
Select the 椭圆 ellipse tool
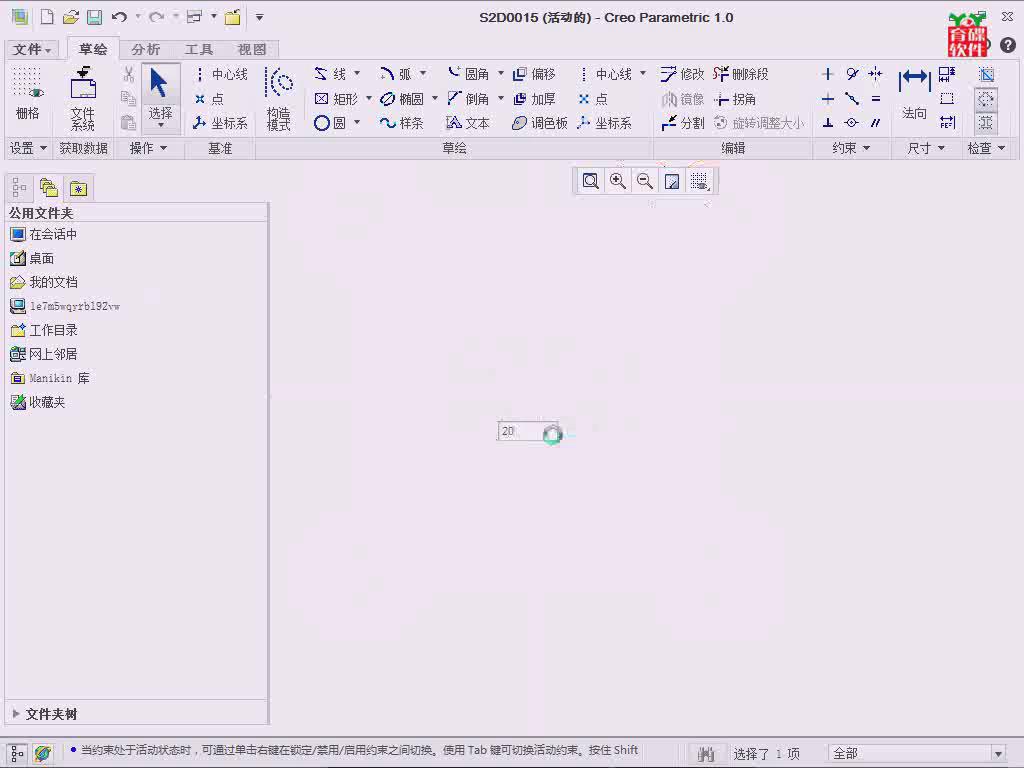[x=402, y=99]
